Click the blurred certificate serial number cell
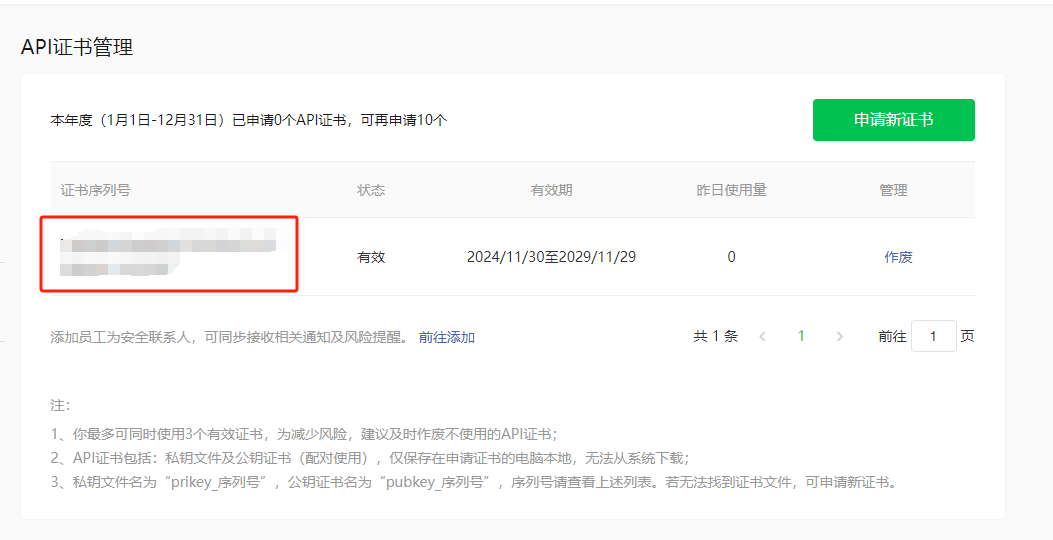Viewport: 1053px width, 540px height. tap(168, 255)
